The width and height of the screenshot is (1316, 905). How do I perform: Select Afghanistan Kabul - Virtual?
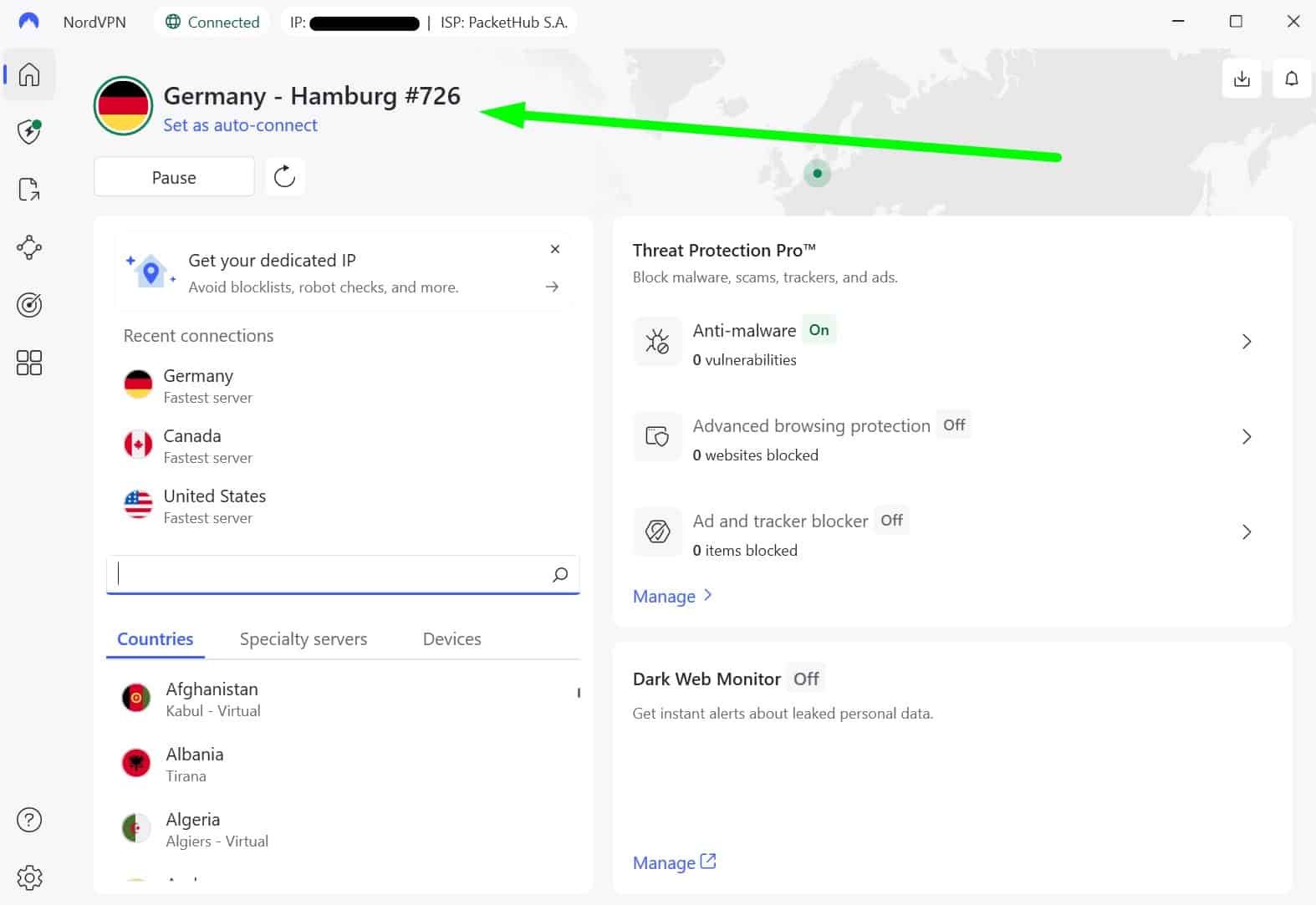click(x=343, y=699)
